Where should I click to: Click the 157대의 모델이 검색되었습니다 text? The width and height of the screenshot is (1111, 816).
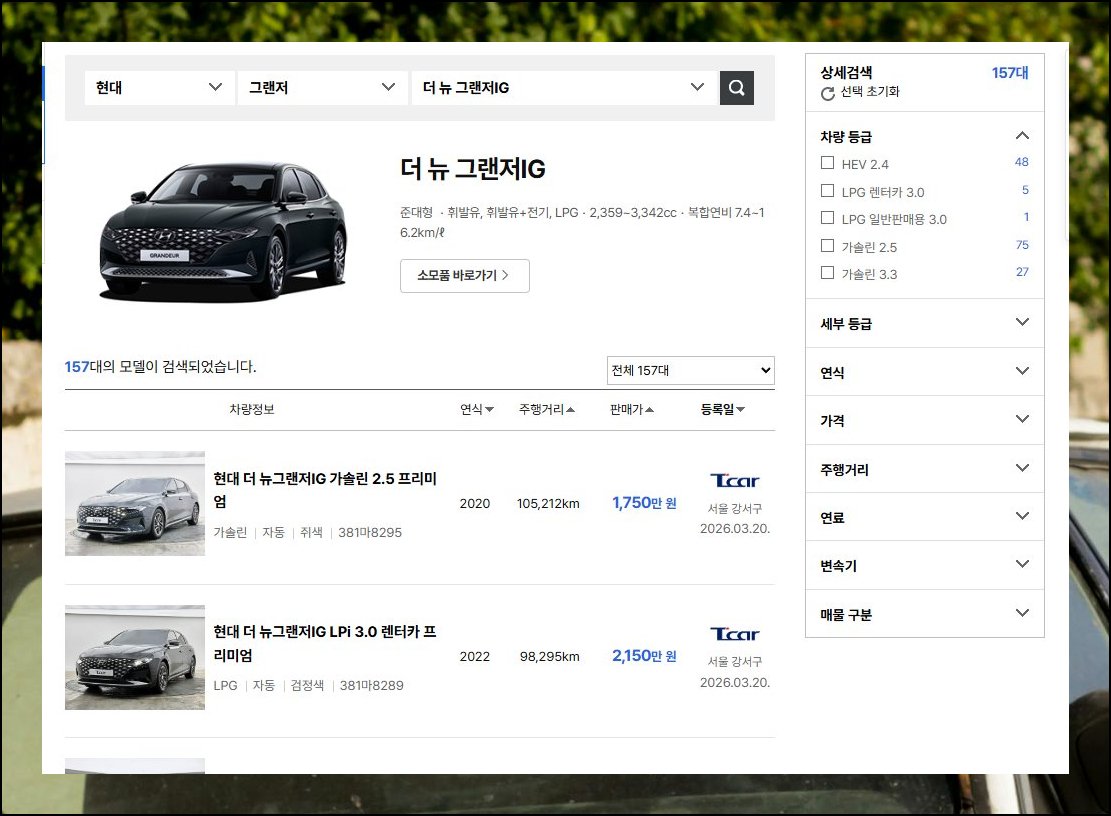160,367
